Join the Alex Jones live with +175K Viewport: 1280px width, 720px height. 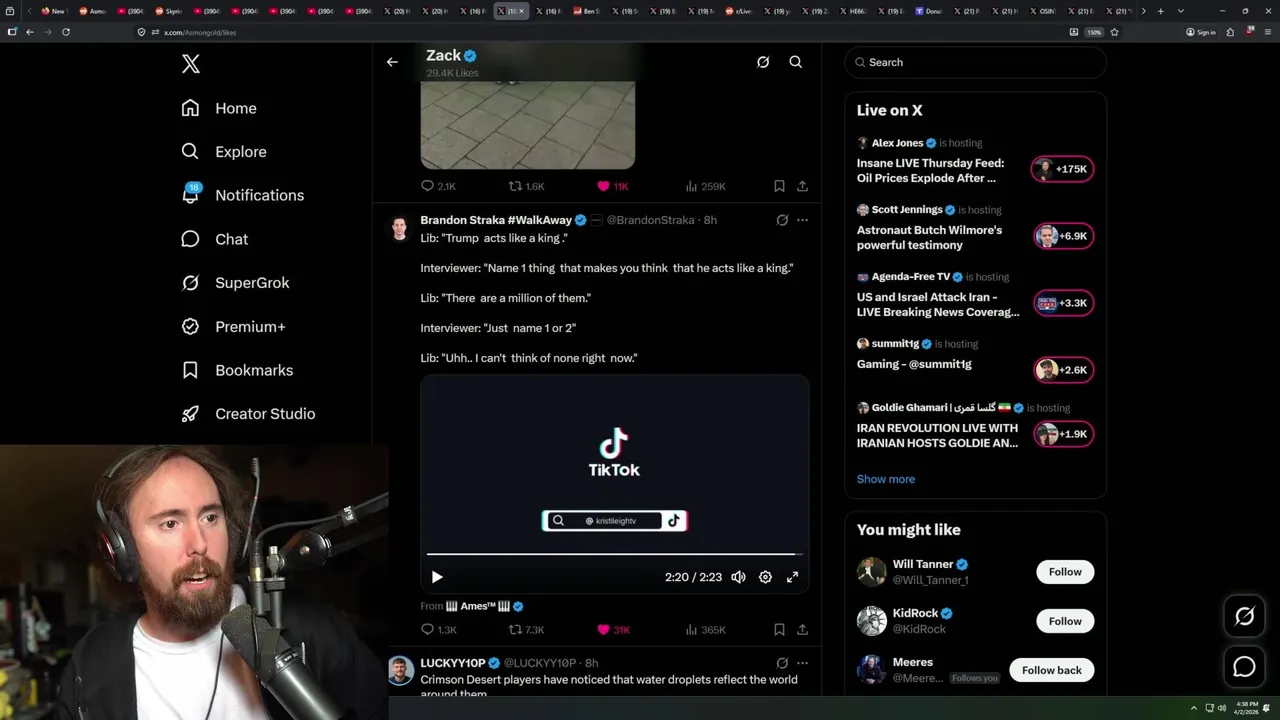(1062, 169)
